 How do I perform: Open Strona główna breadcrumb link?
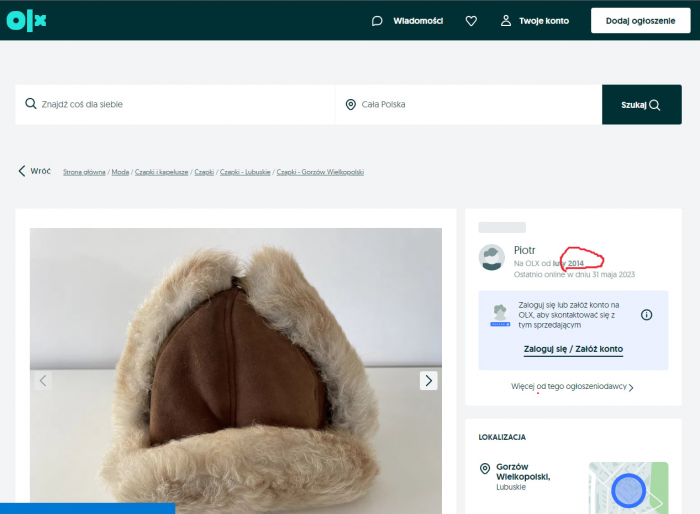click(x=85, y=172)
